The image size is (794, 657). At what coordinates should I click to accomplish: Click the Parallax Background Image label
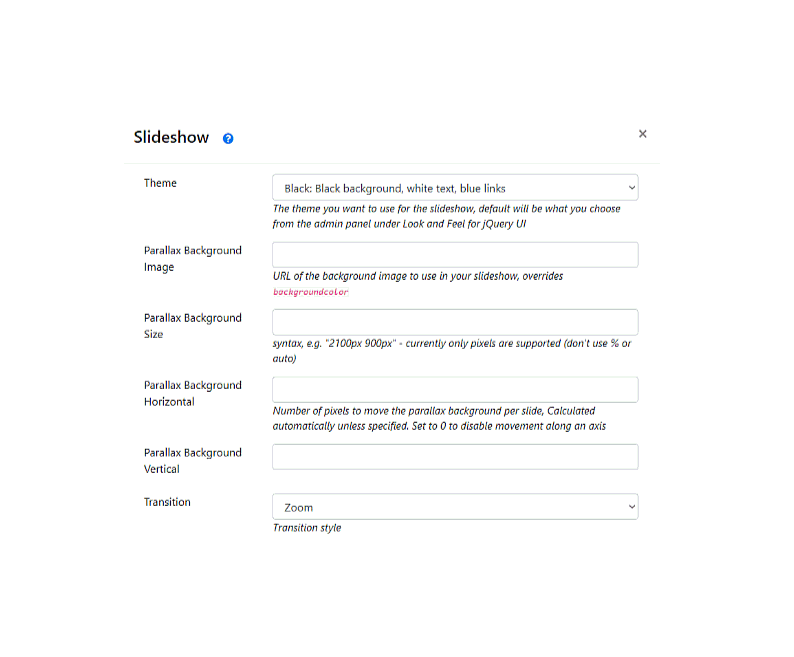pyautogui.click(x=192, y=258)
